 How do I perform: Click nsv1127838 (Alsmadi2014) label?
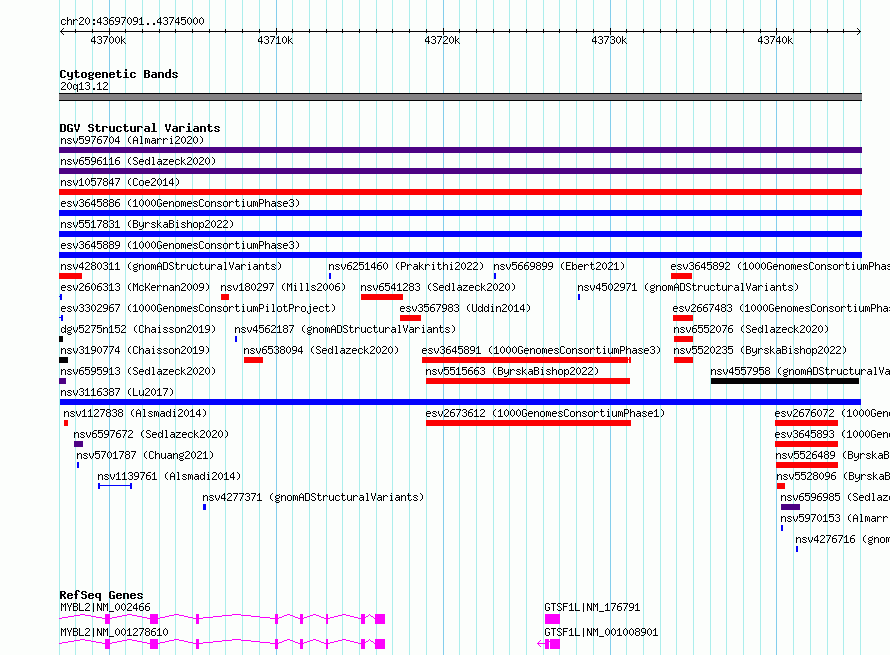click(135, 413)
